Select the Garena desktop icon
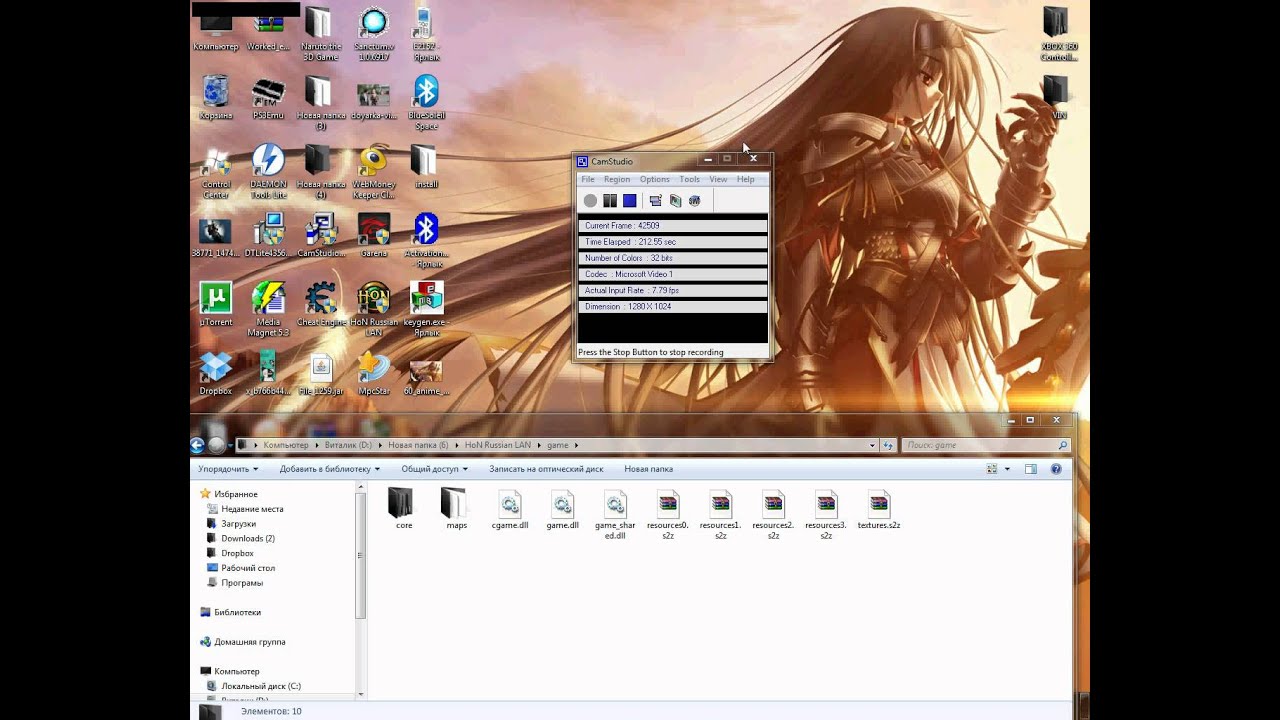 [x=374, y=235]
